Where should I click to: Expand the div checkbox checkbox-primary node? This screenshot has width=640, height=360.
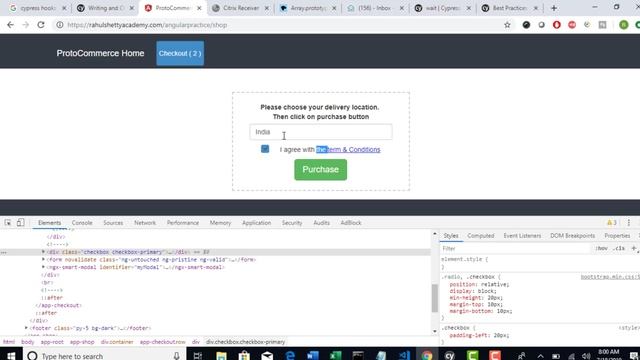[43, 252]
